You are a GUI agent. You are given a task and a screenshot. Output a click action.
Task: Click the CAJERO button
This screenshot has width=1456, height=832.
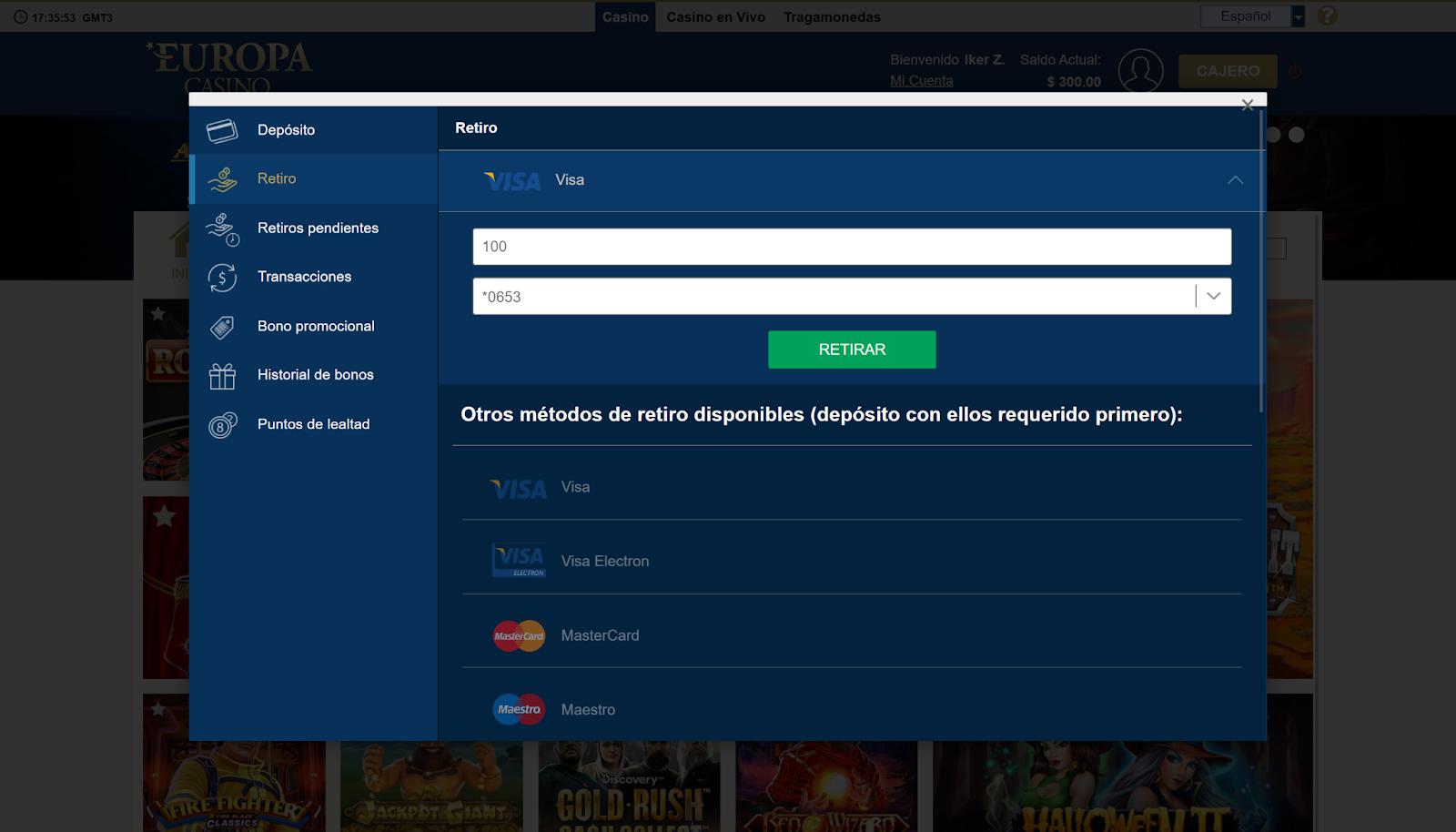coord(1228,71)
